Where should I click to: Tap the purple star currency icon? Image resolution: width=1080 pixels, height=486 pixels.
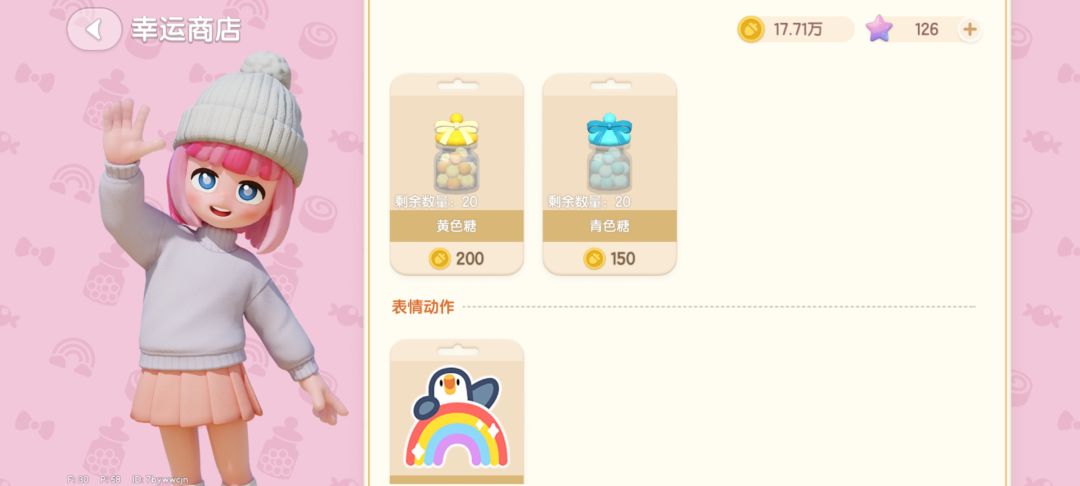pyautogui.click(x=879, y=29)
